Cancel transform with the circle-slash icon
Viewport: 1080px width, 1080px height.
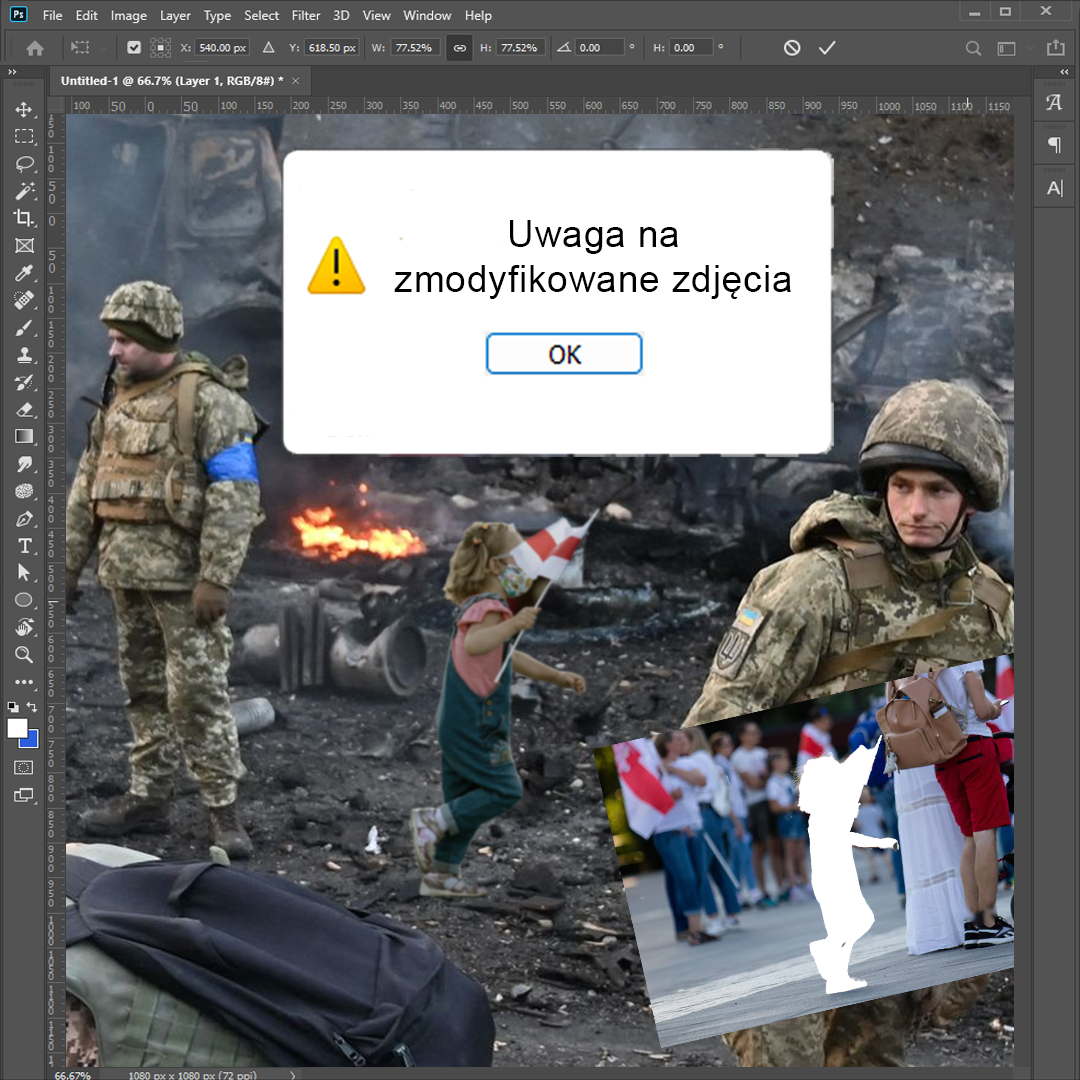tap(791, 48)
